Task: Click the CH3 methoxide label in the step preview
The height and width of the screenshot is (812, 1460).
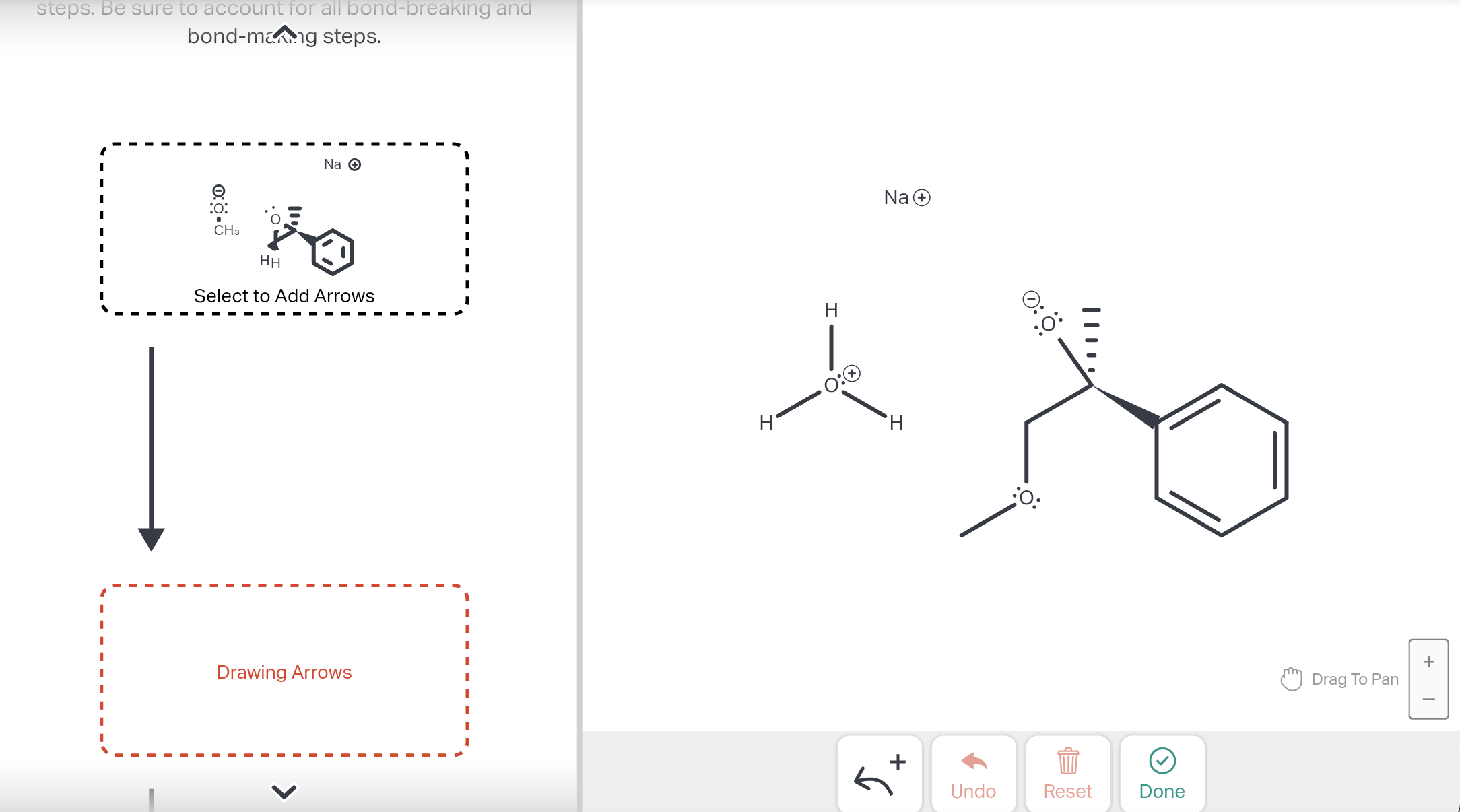Action: pos(226,230)
